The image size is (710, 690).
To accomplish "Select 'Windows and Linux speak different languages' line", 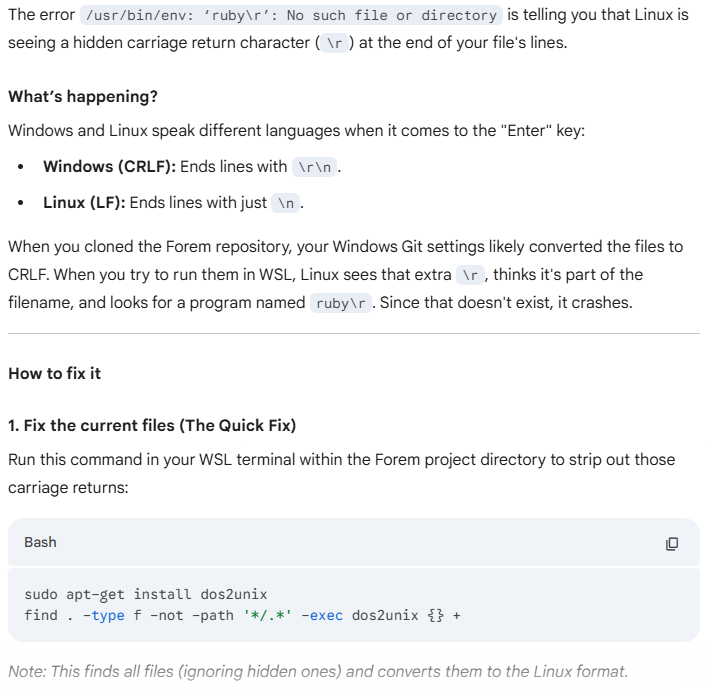I will coord(297,131).
